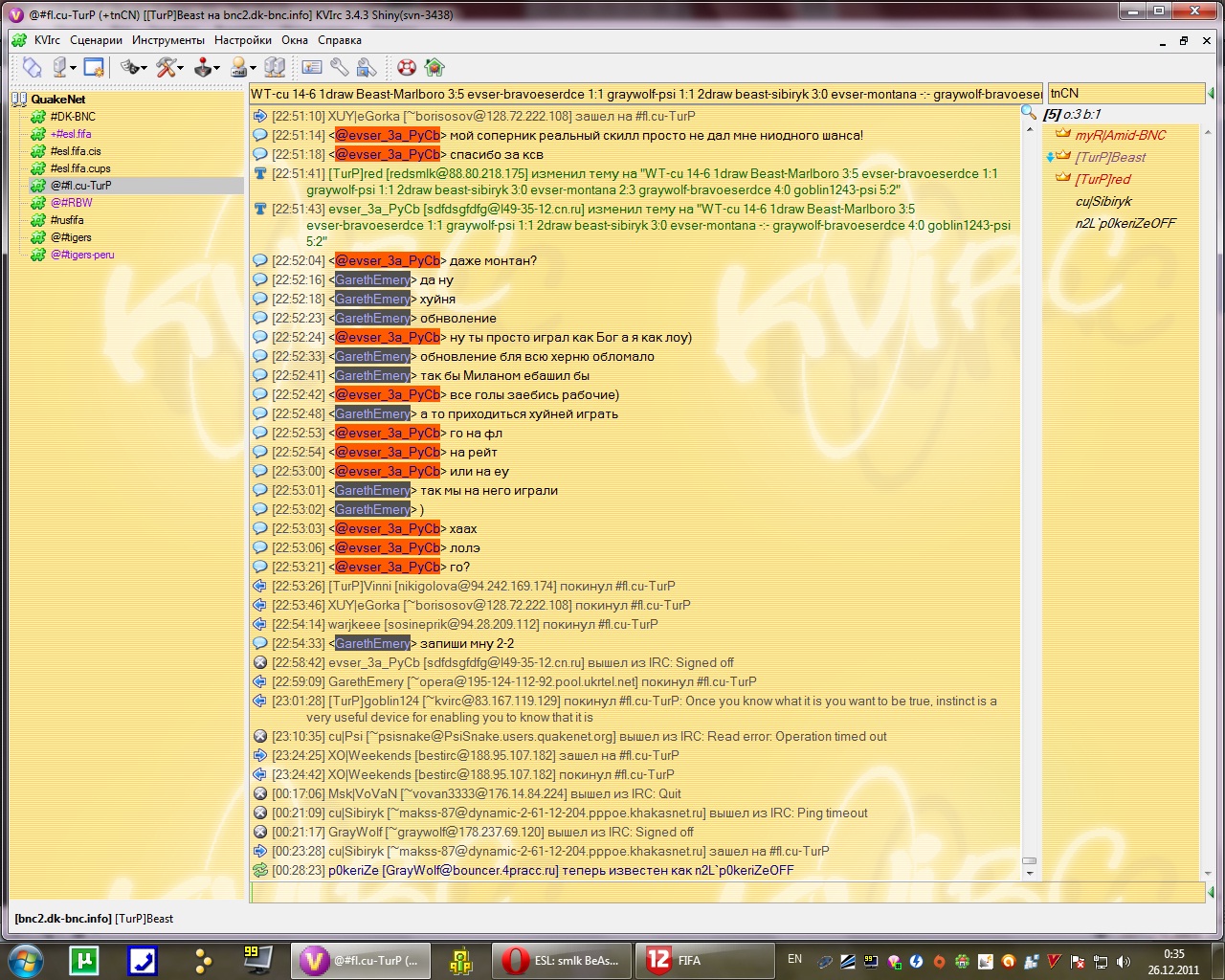Click the quit icon at the 22:58:42 line
Screen dimensions: 1225x980
point(259,662)
